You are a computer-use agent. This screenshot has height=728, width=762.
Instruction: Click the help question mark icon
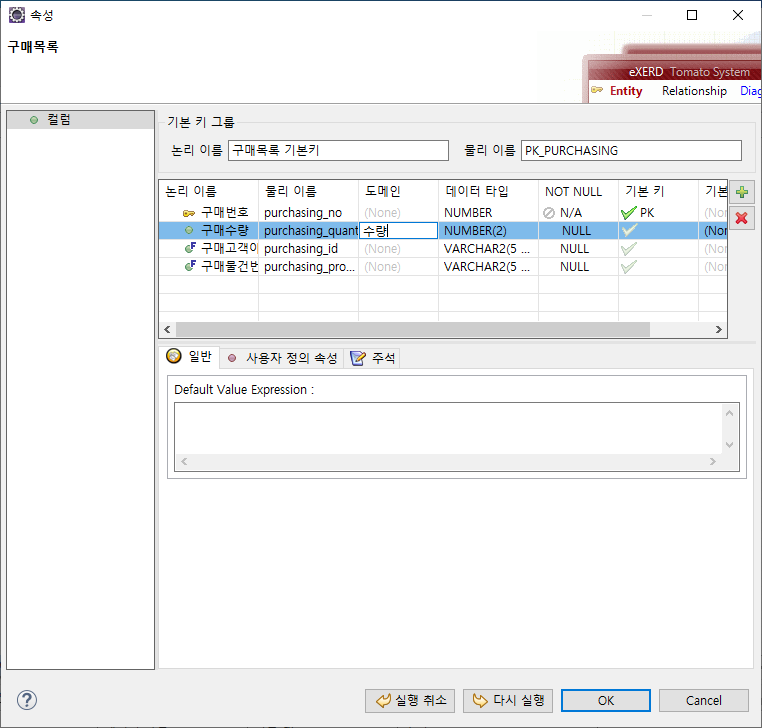tap(27, 700)
